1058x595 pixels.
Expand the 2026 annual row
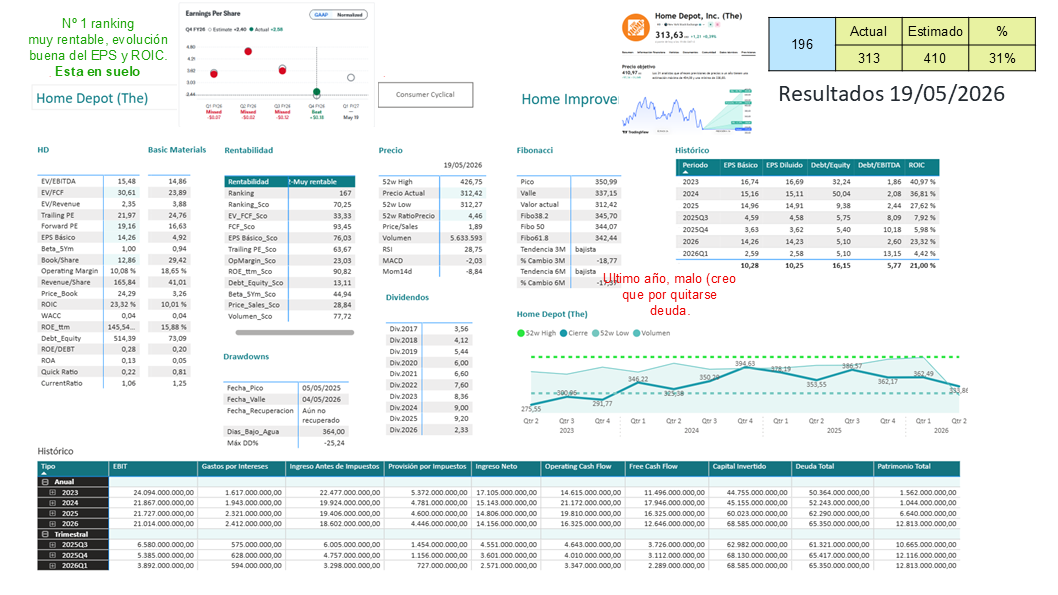52,523
